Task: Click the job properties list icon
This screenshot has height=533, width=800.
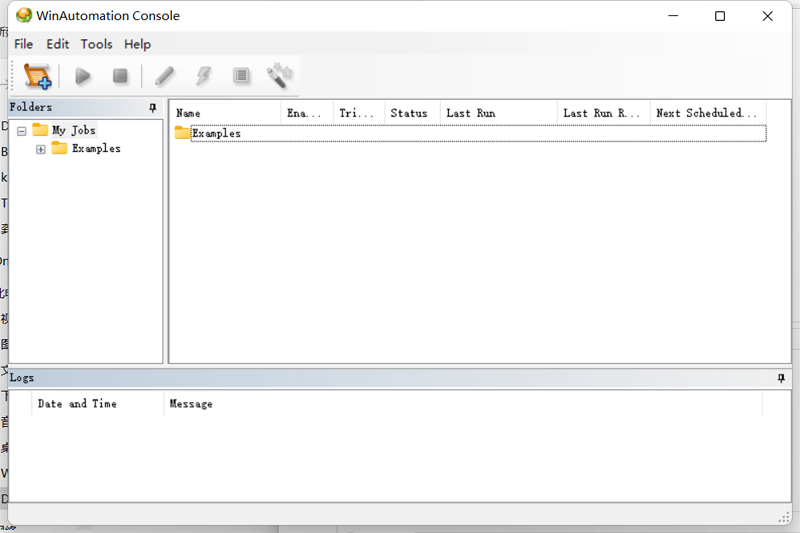Action: 241,76
